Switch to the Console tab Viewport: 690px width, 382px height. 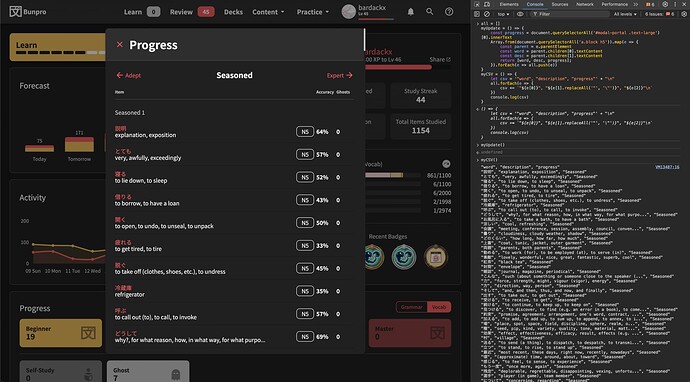point(535,4)
